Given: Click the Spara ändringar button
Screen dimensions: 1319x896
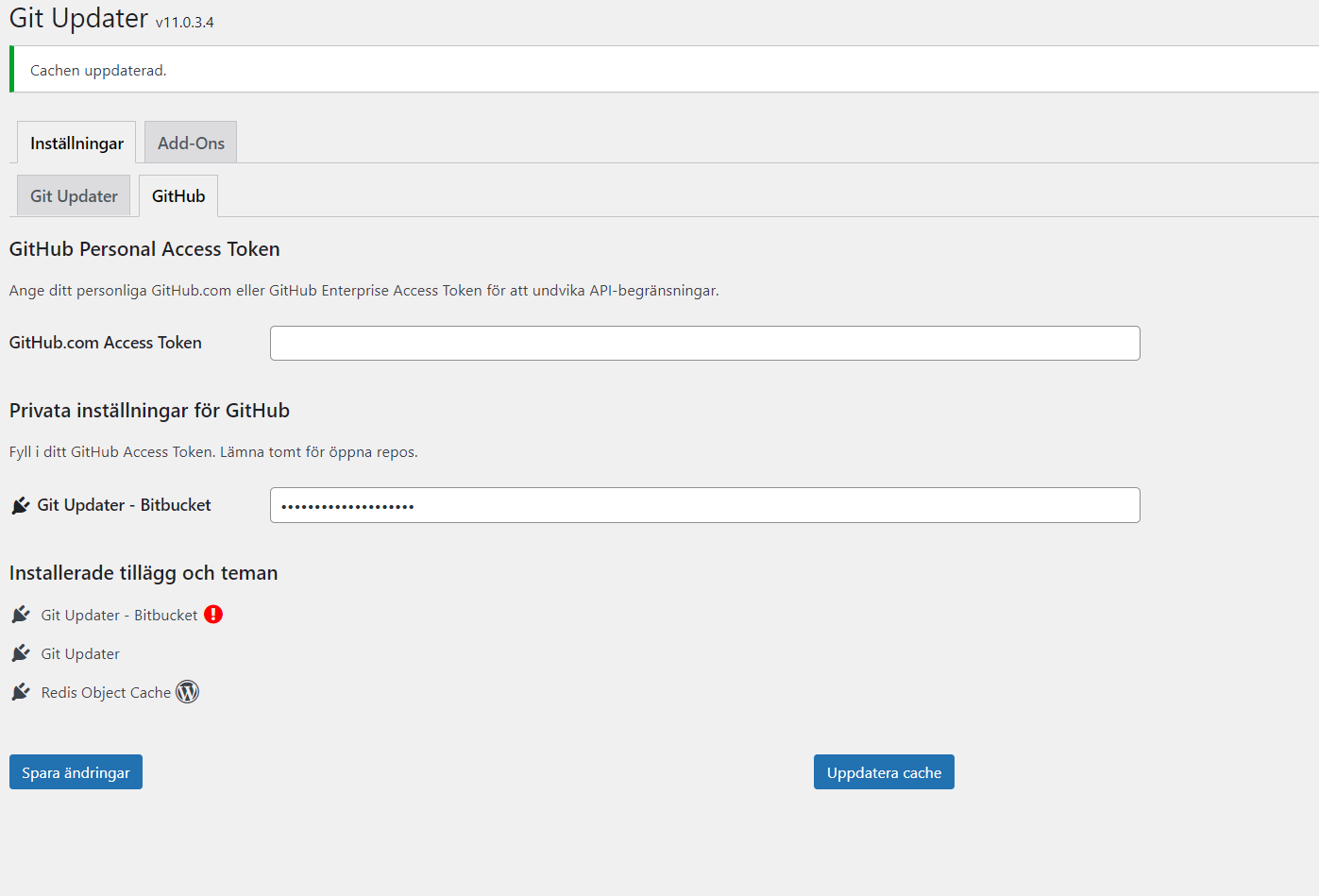Looking at the screenshot, I should 75,771.
